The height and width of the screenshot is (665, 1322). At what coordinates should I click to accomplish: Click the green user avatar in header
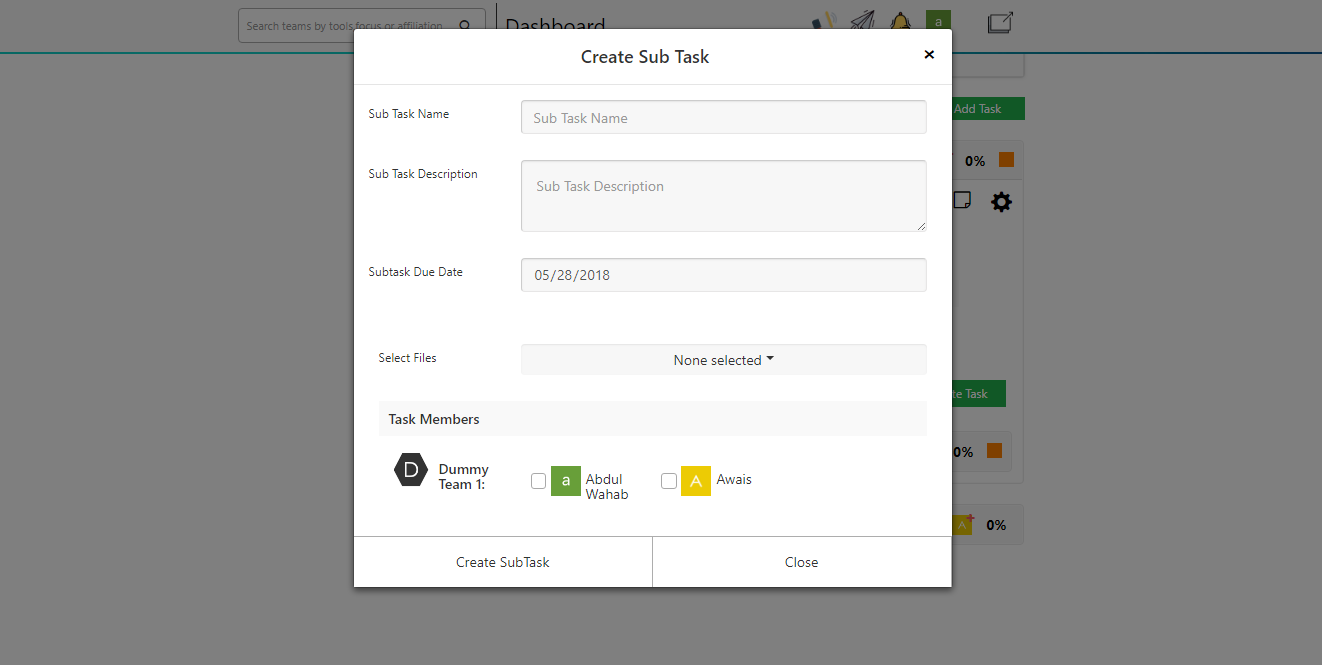point(938,20)
